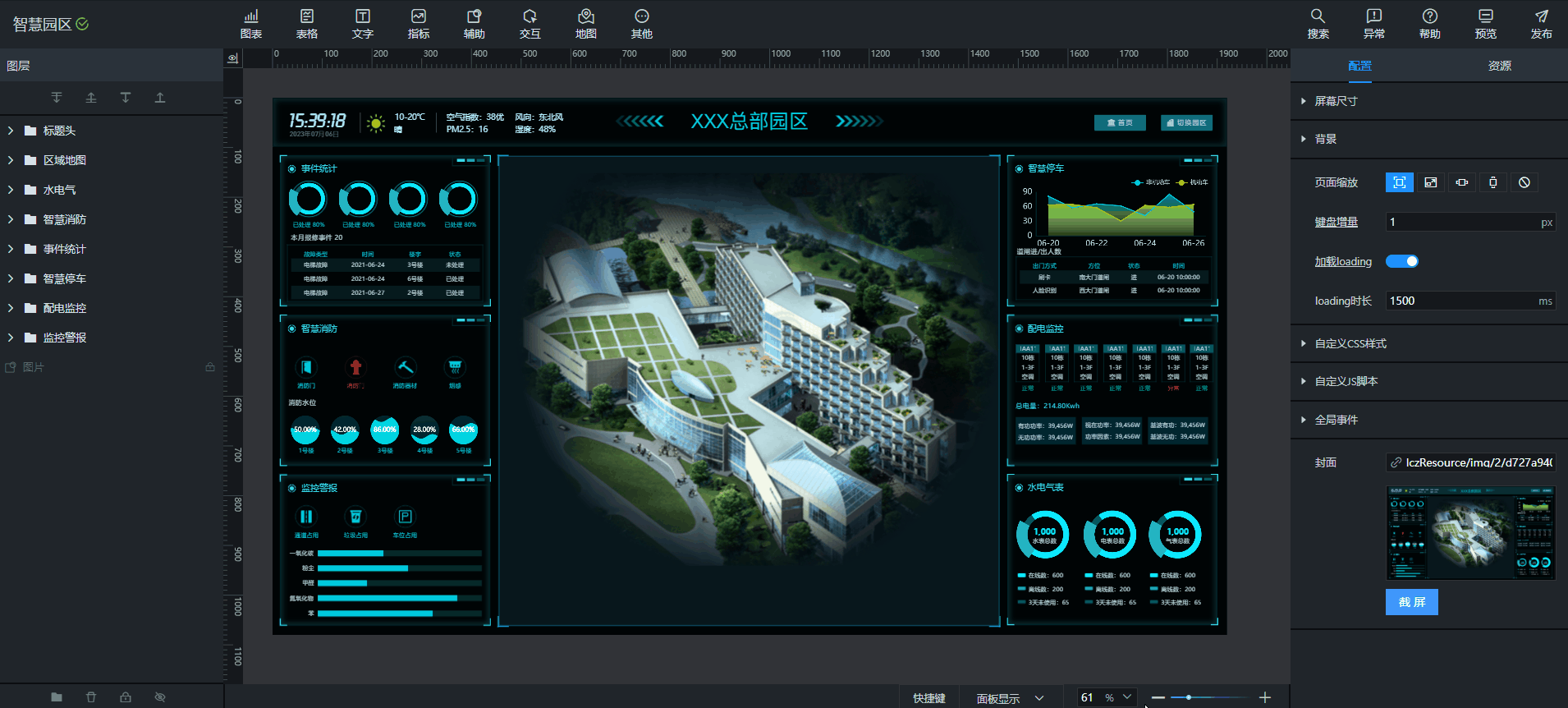Screen dimensions: 1568x708
Task: Open the 图表 chart components menu
Action: pos(251,24)
